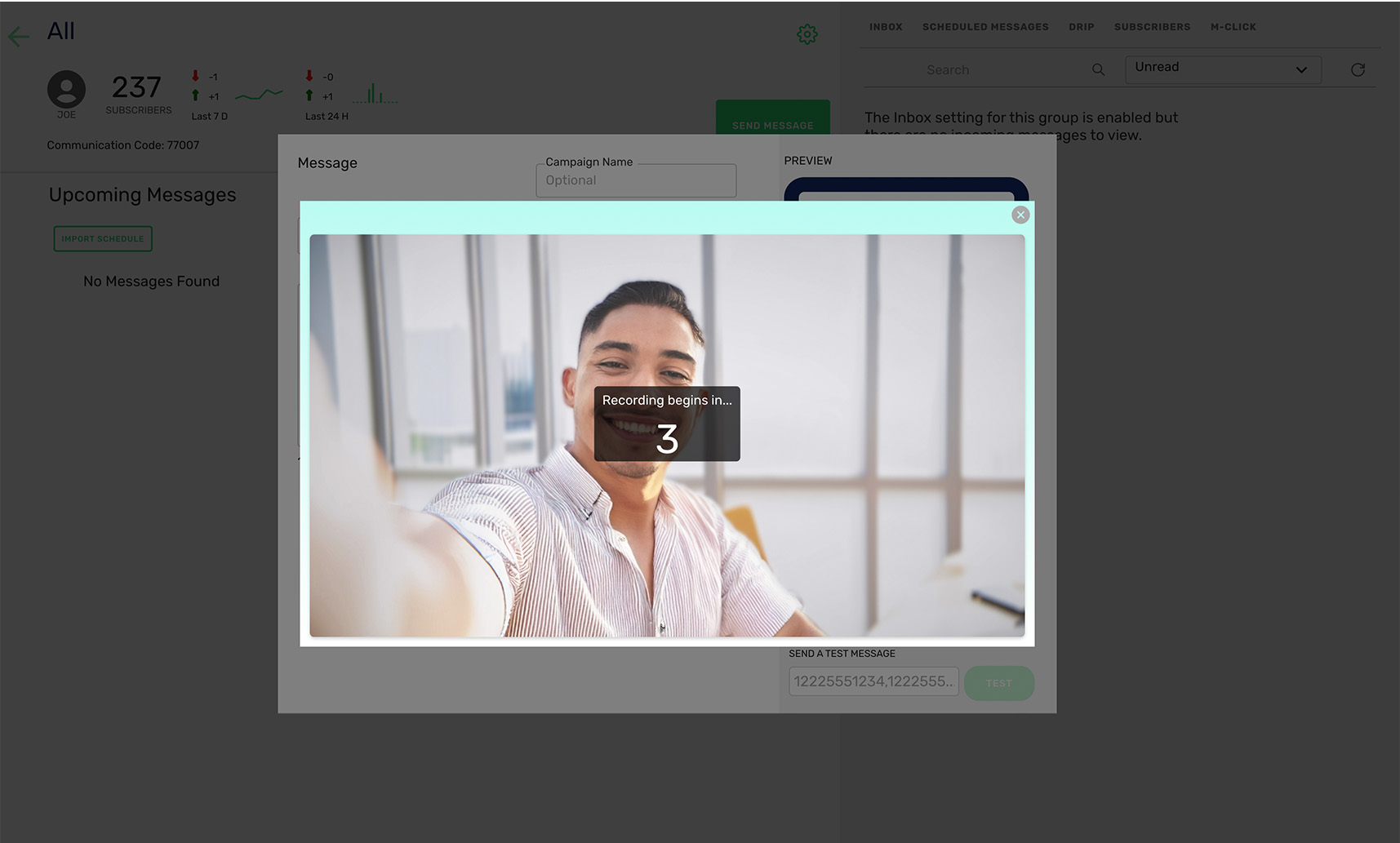Image resolution: width=1400 pixels, height=843 pixels.
Task: Open the Last 7 D subscriber trend chart
Action: [259, 95]
